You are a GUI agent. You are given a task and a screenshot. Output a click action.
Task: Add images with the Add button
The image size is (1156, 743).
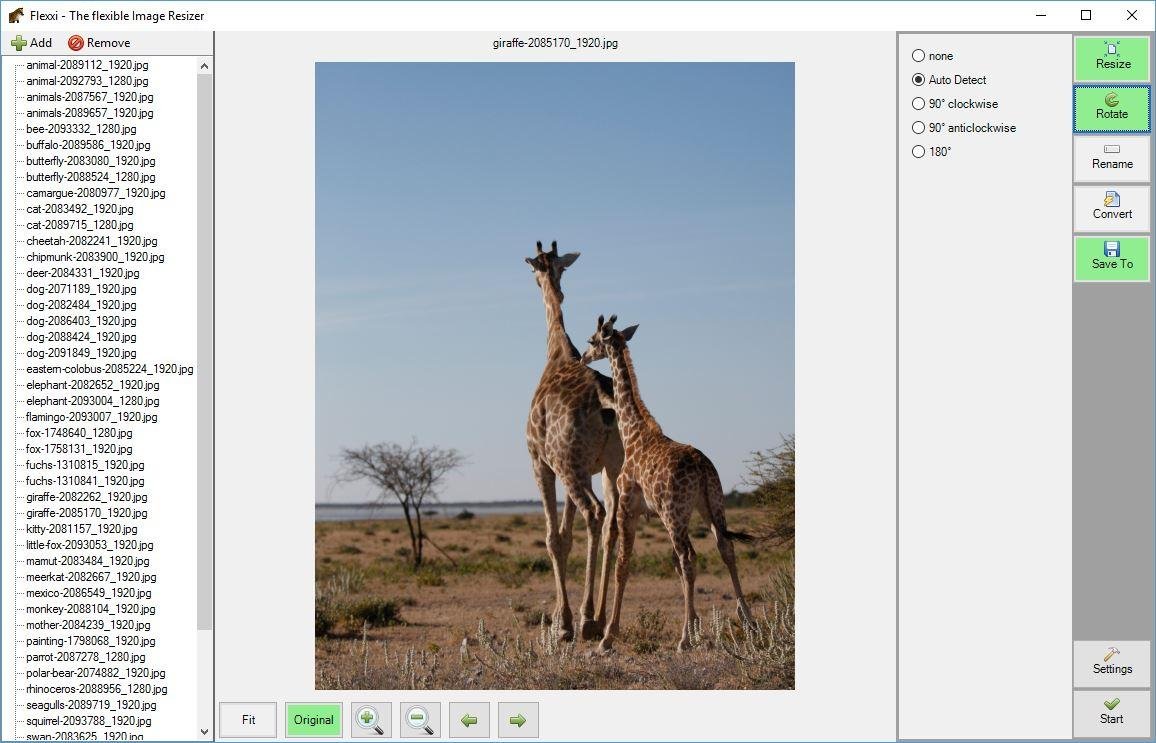(x=32, y=43)
